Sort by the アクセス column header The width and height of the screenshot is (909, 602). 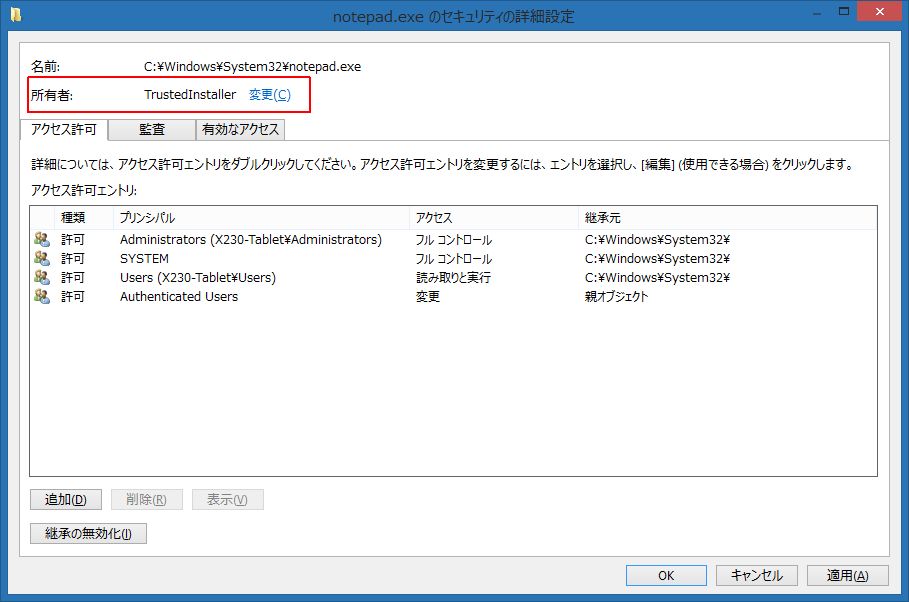tap(493, 217)
